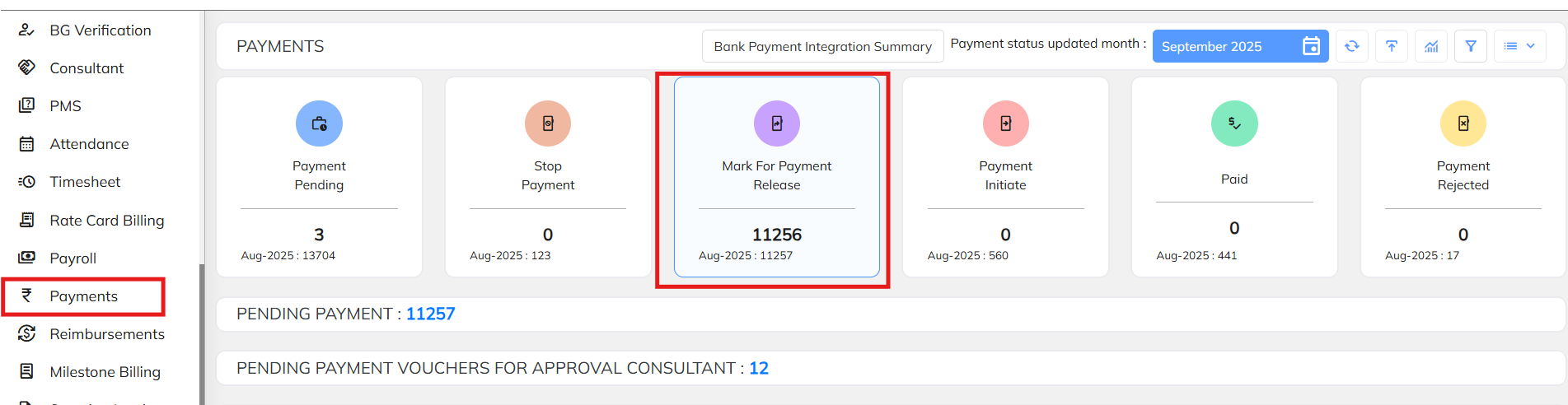The image size is (1568, 405).
Task: Open the chart analytics icon
Action: [x=1431, y=46]
